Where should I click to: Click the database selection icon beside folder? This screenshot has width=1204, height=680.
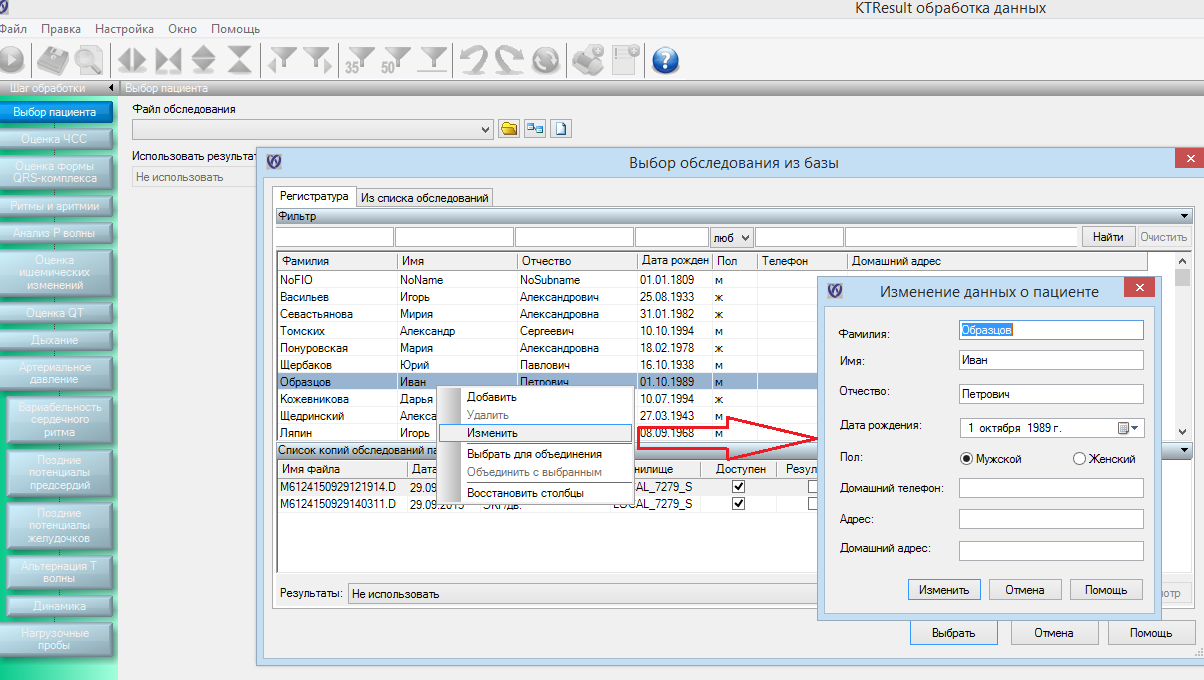(x=535, y=129)
